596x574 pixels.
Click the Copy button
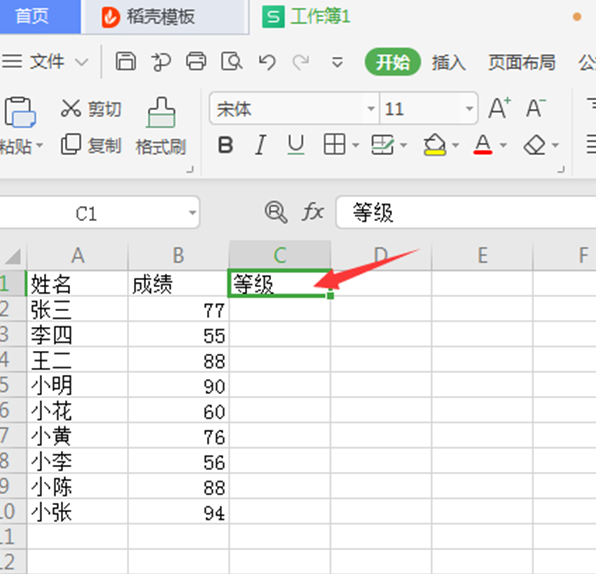(92, 145)
